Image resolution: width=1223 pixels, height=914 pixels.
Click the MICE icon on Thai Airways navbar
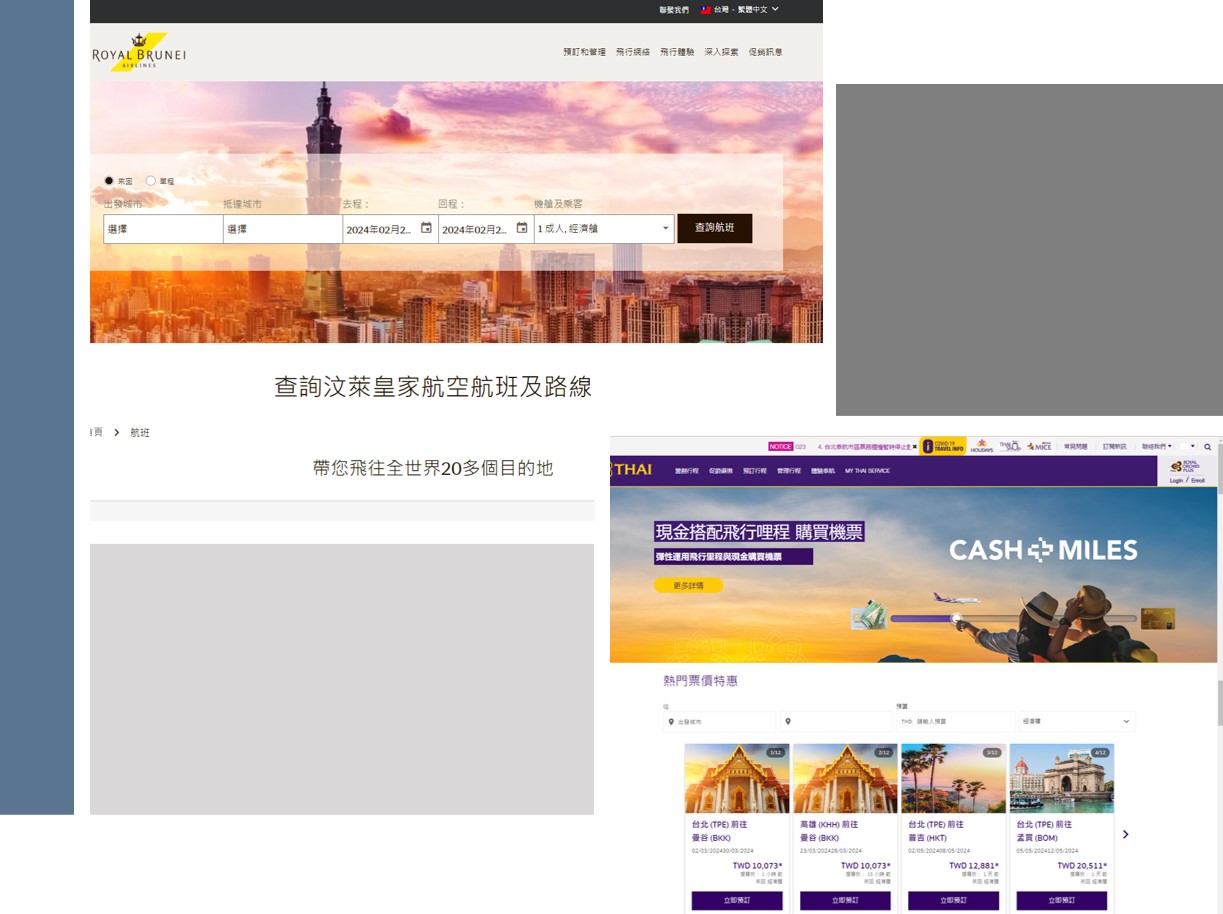tap(1040, 446)
